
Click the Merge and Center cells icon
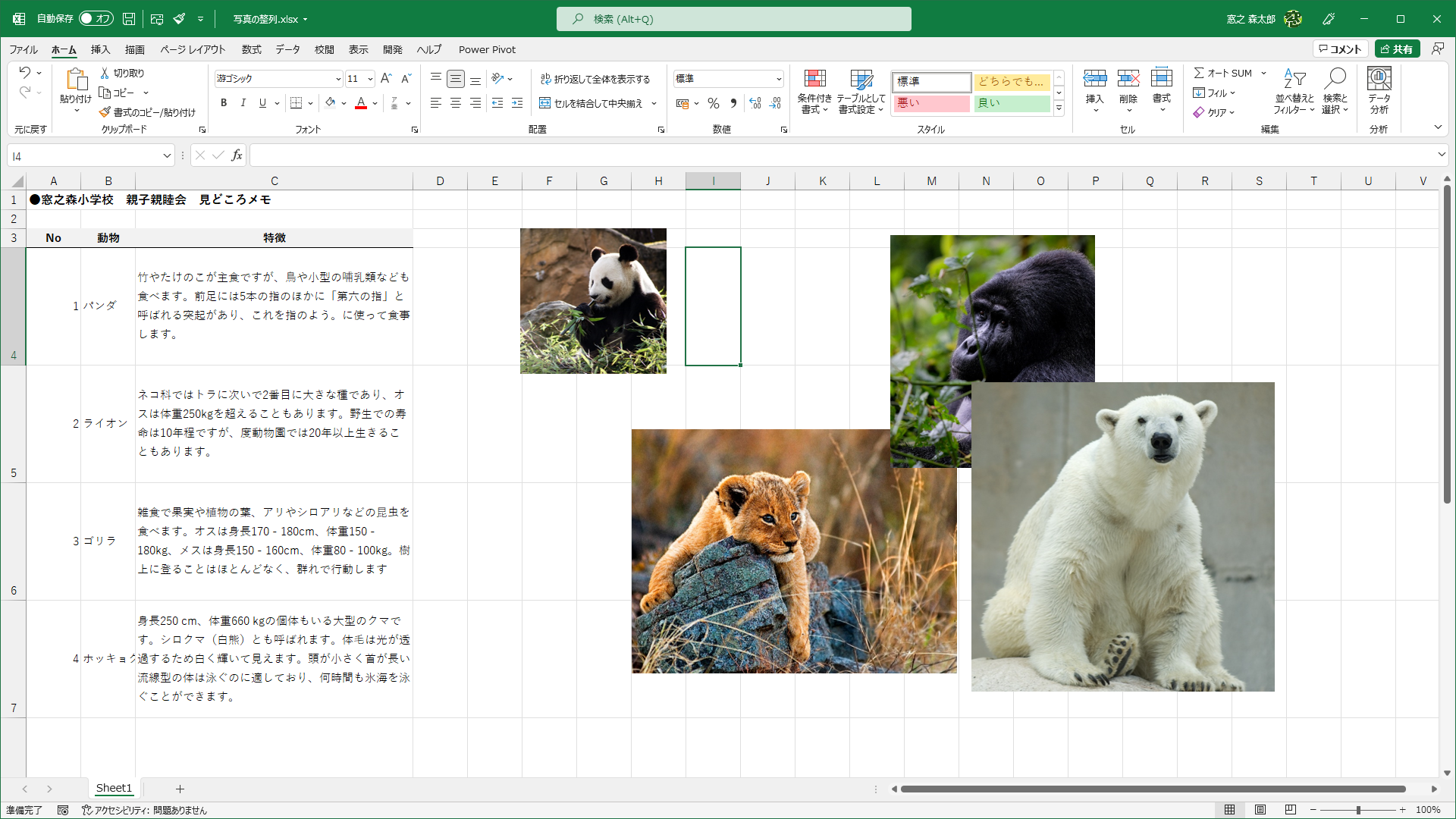point(544,103)
